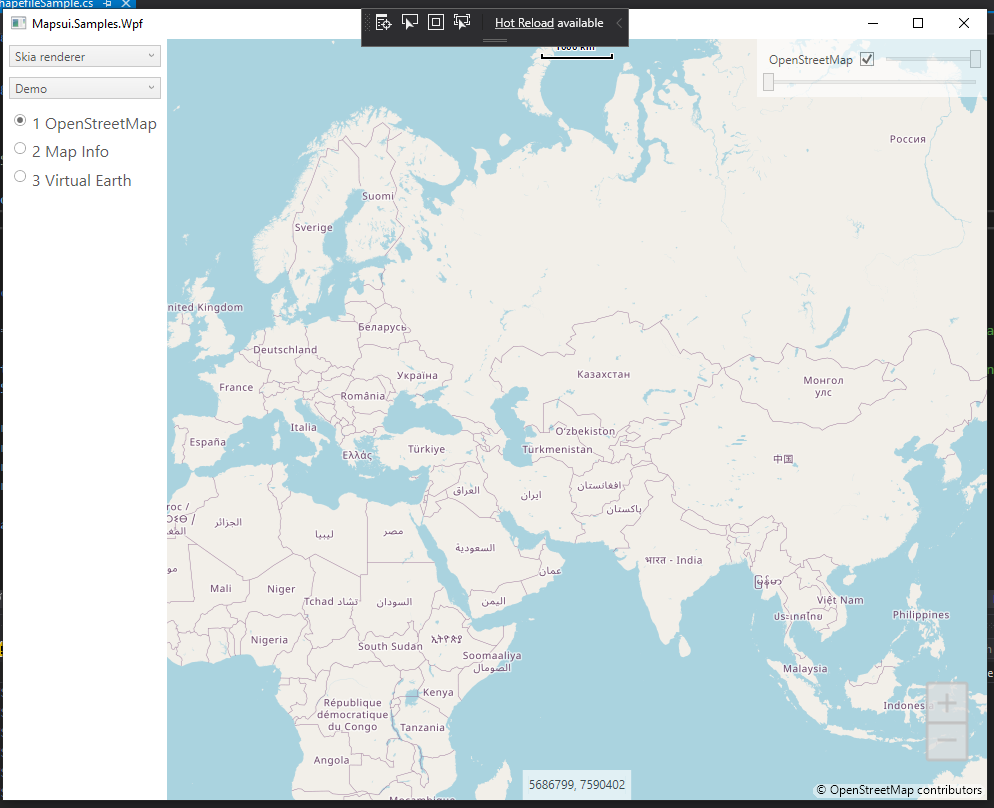Click the pin icon on the ShapefileSample.cs tab
994x808 pixels.
pos(108,4)
